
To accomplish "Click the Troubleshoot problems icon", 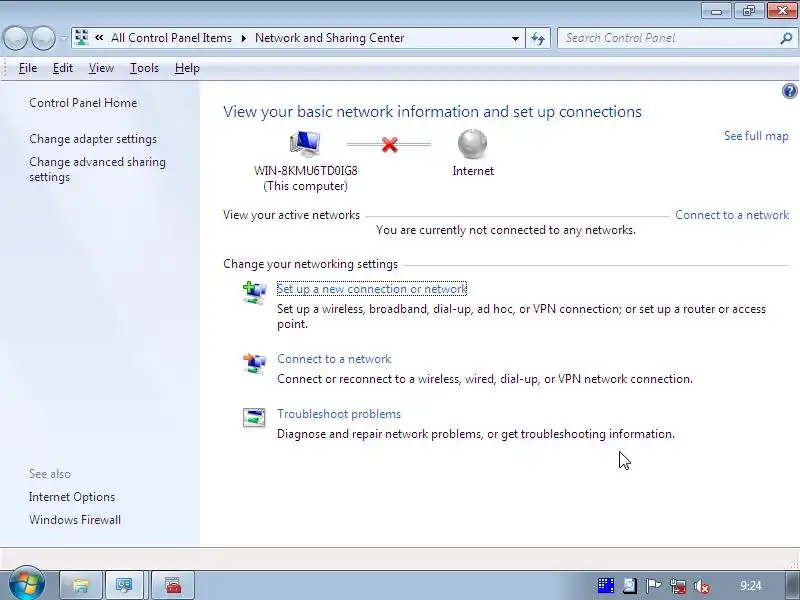I will click(x=254, y=417).
